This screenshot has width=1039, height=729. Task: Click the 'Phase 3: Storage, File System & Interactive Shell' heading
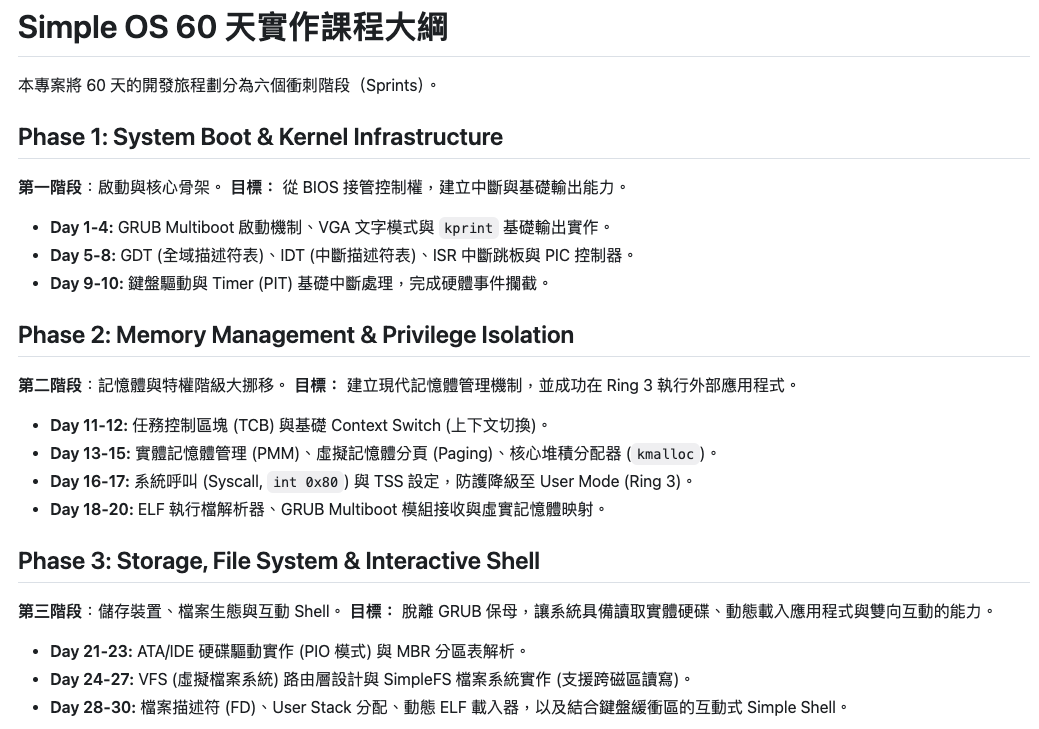click(x=279, y=561)
